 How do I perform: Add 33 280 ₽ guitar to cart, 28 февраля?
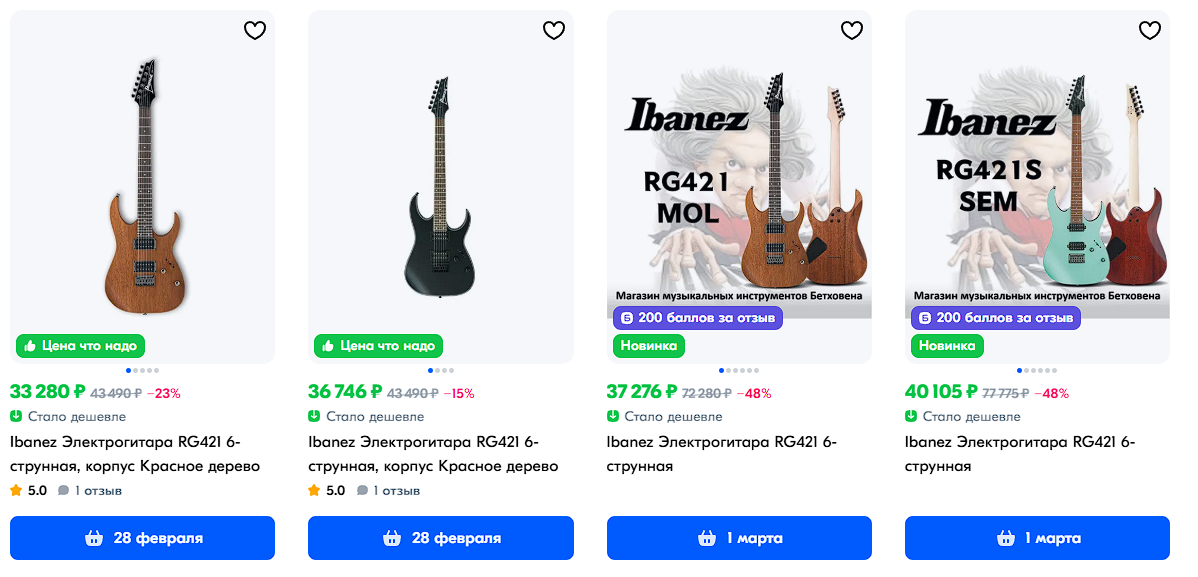(142, 538)
